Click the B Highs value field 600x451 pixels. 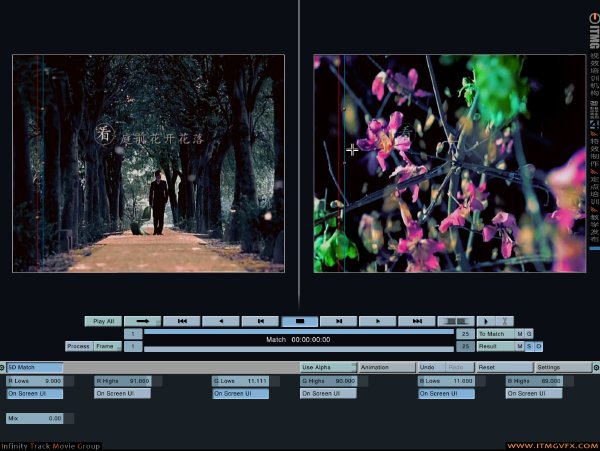click(534, 381)
